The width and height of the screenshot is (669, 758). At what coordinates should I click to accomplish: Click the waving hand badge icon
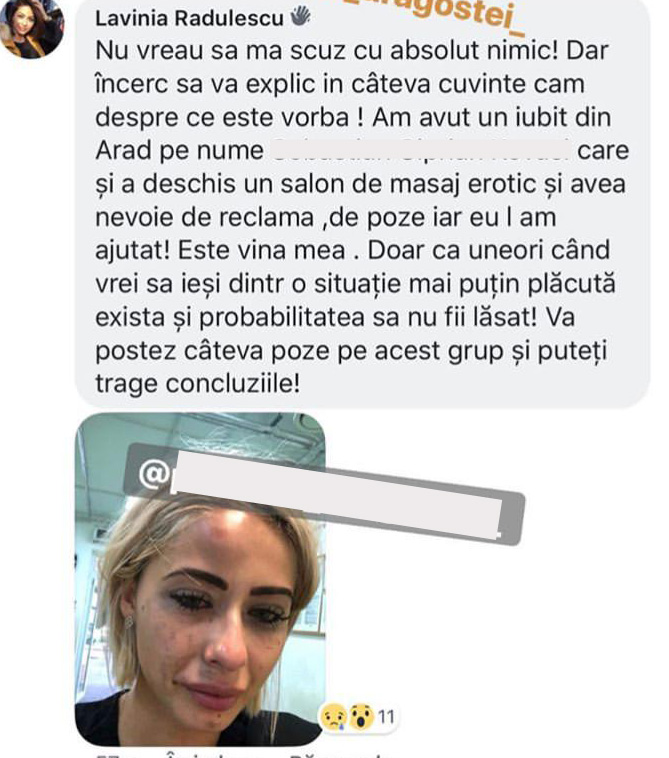(x=300, y=17)
